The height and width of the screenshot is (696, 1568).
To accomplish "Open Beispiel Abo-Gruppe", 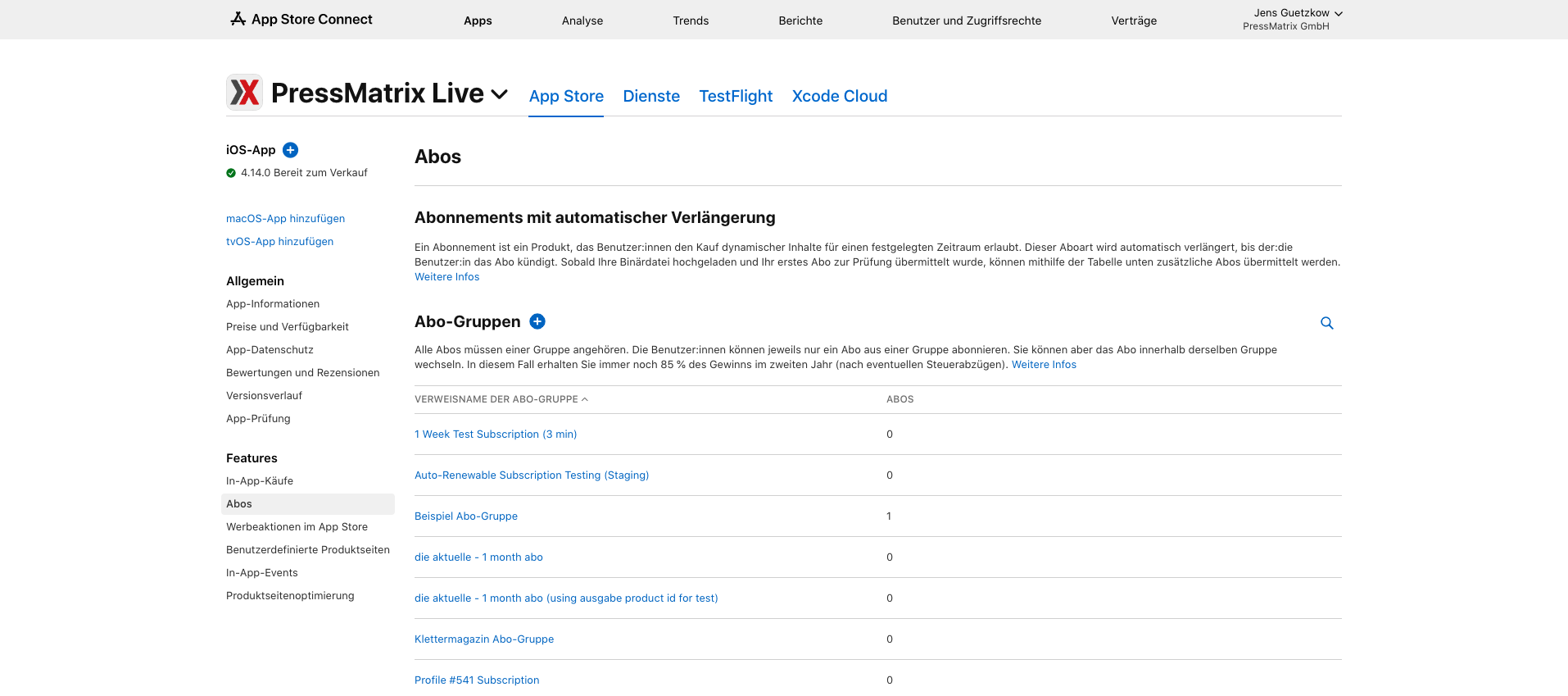I will tap(466, 516).
